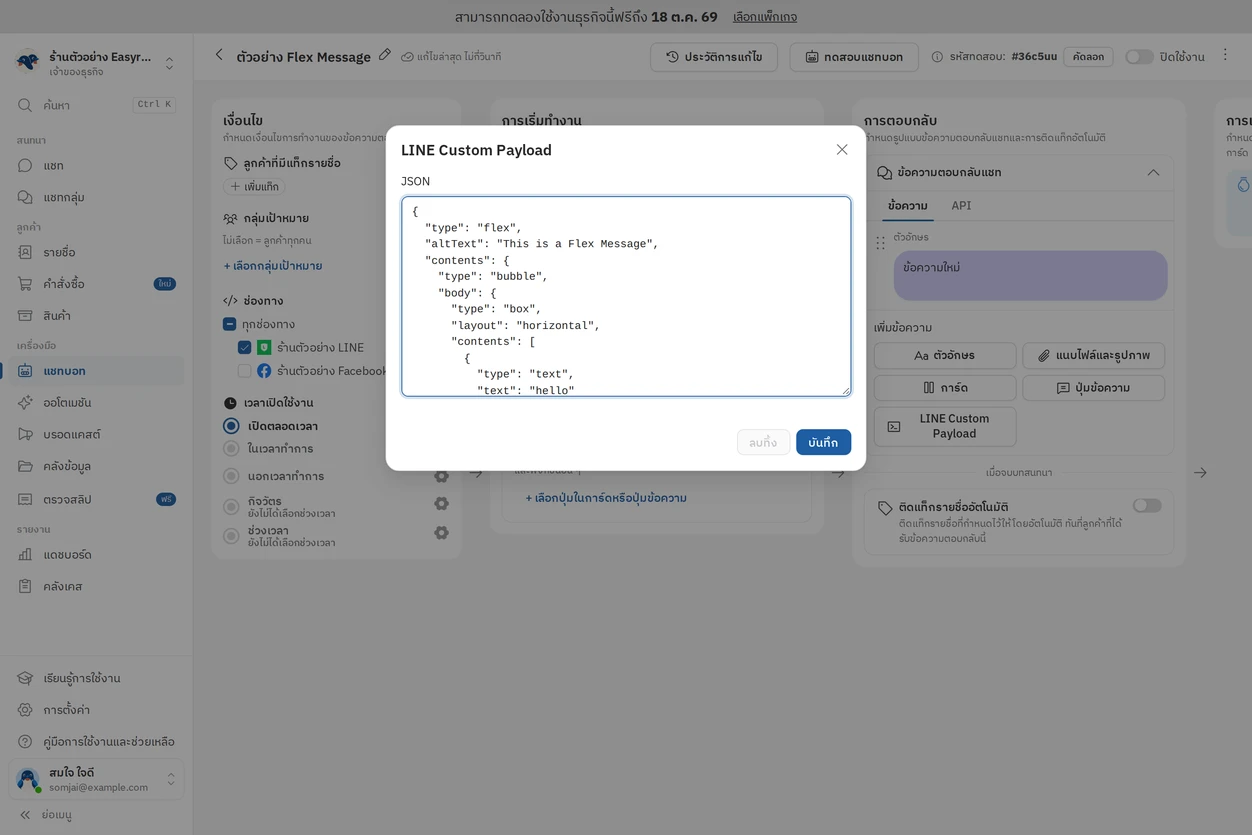1252x835 pixels.
Task: Copy the test code with คัดลอก
Action: [x=1088, y=57]
